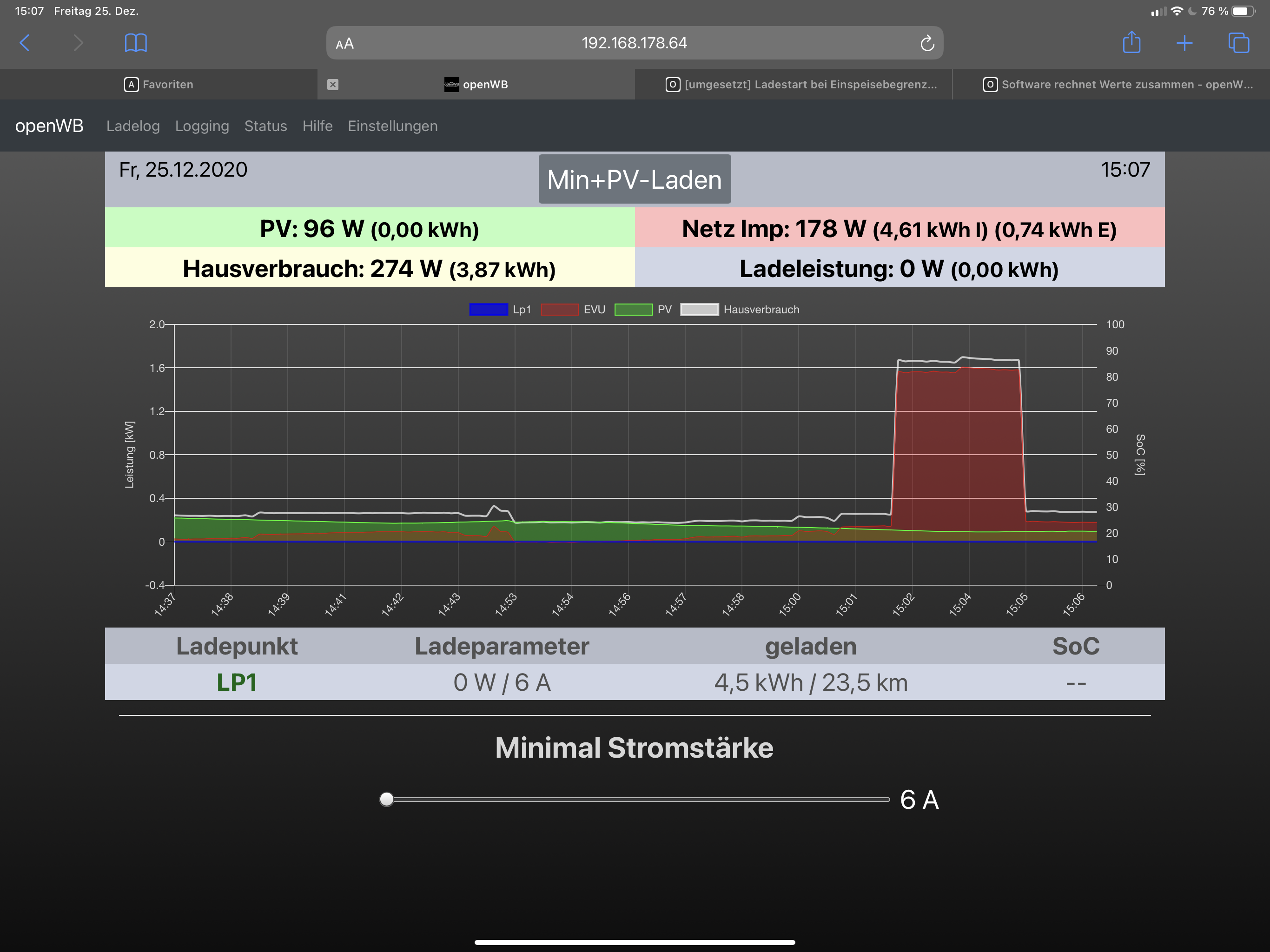The width and height of the screenshot is (1270, 952).
Task: Close the openWB tab with X
Action: click(x=332, y=85)
